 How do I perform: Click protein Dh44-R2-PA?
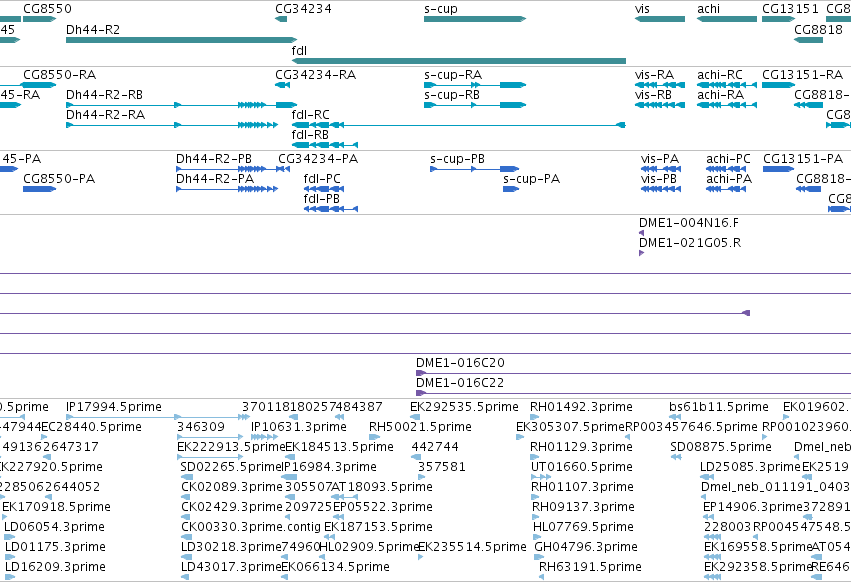pyautogui.click(x=215, y=179)
